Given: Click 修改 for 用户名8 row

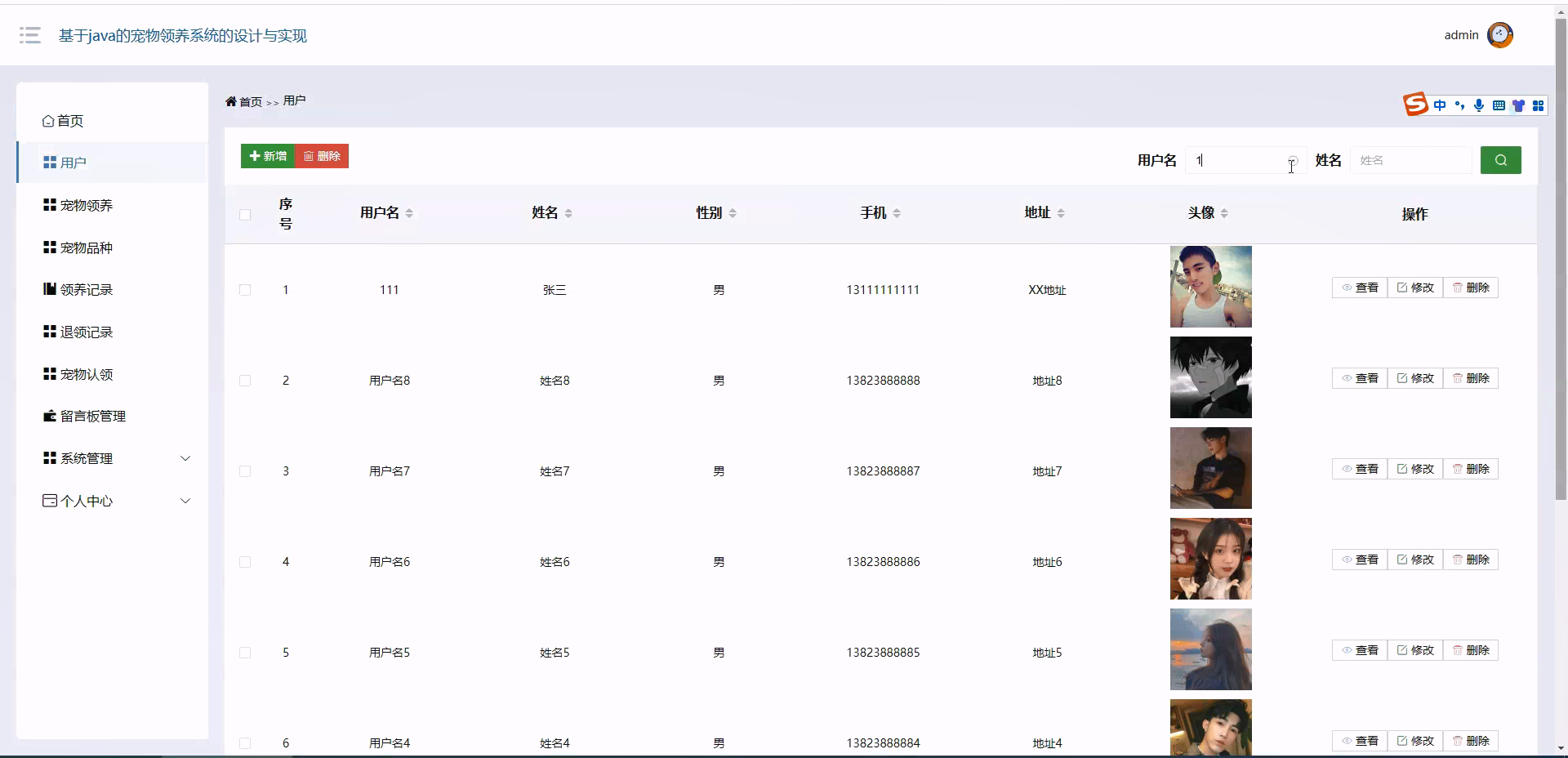Looking at the screenshot, I should [1415, 378].
